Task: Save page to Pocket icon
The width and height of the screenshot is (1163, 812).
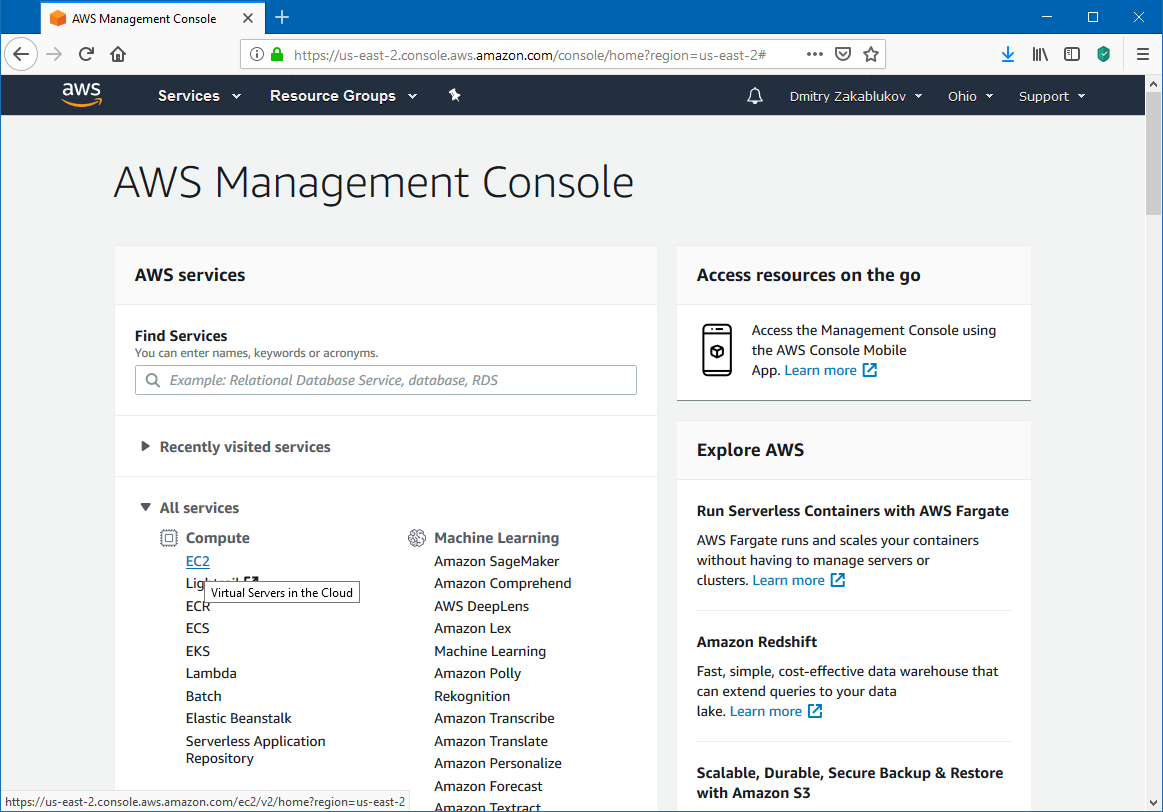Action: point(843,54)
